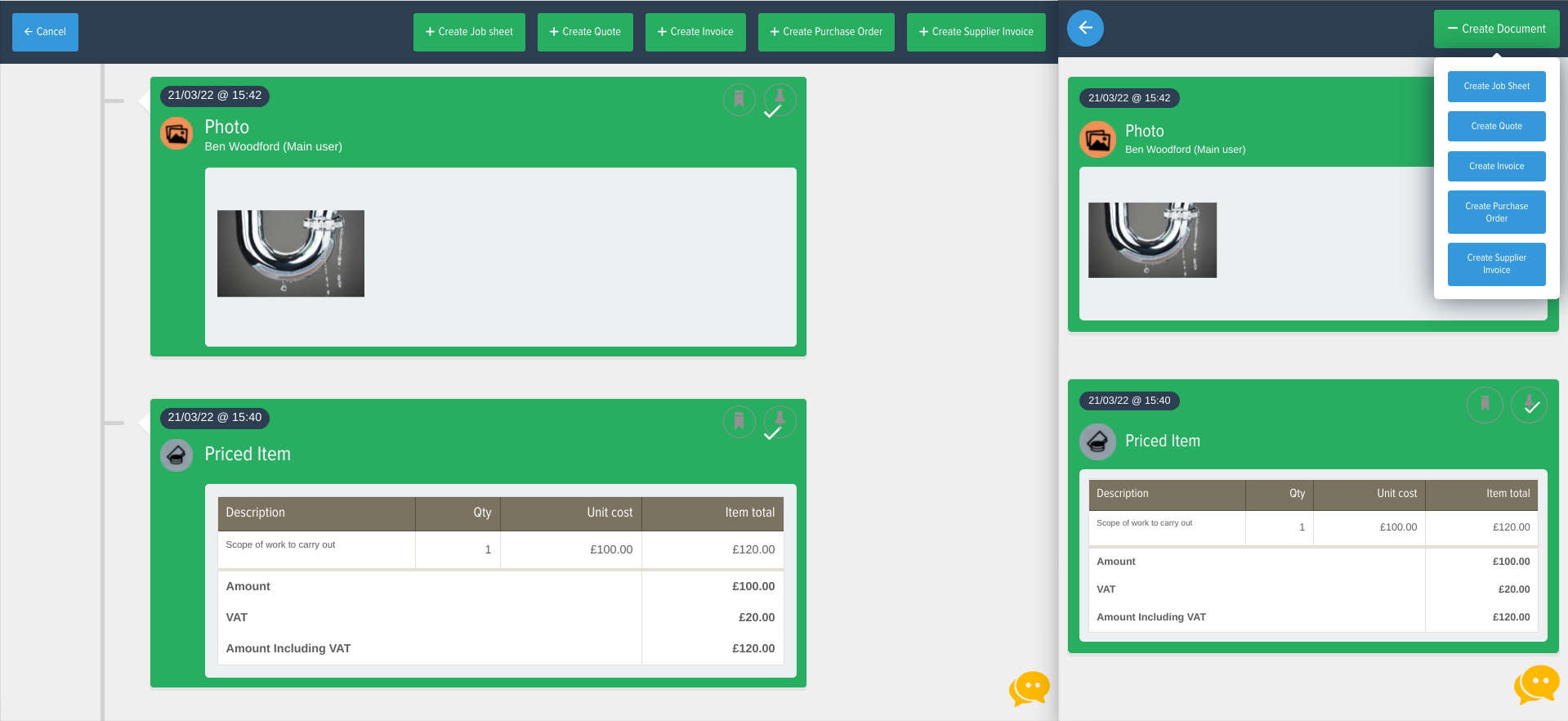Click the bookmark icon on the left Photo card
The width and height of the screenshot is (1568, 721).
(x=739, y=100)
